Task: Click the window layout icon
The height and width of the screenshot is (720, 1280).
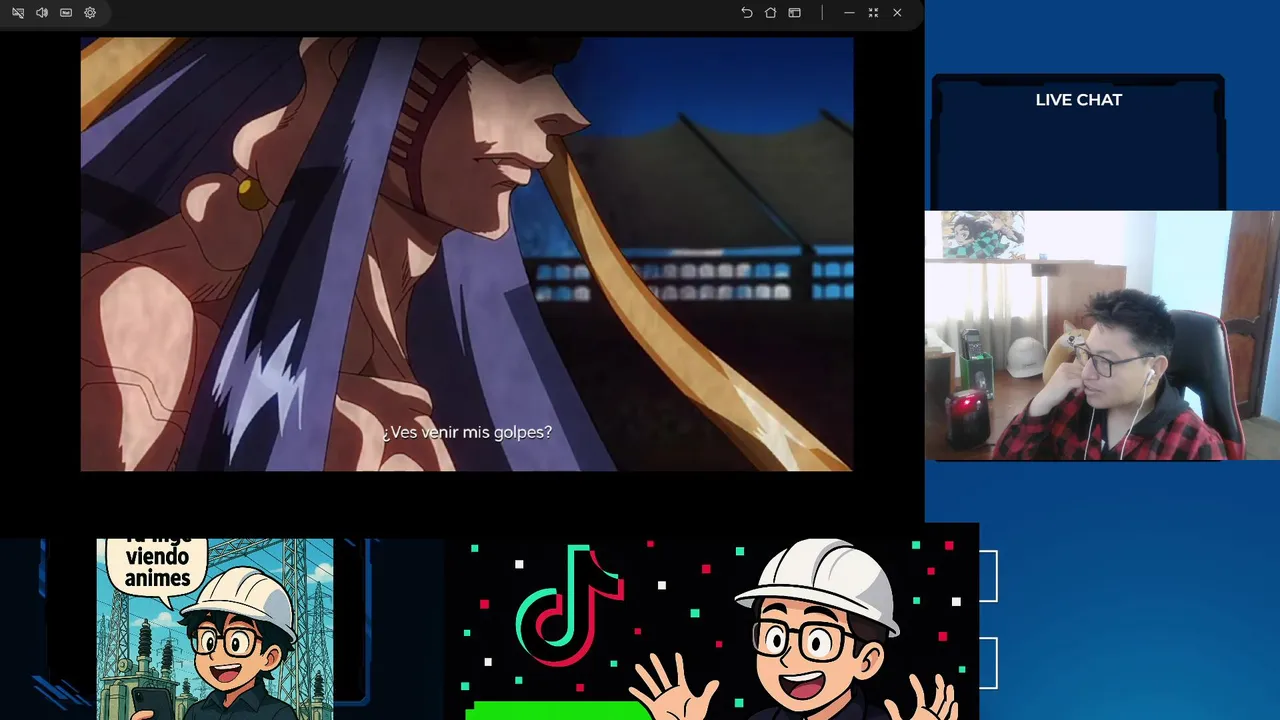Action: click(x=794, y=13)
